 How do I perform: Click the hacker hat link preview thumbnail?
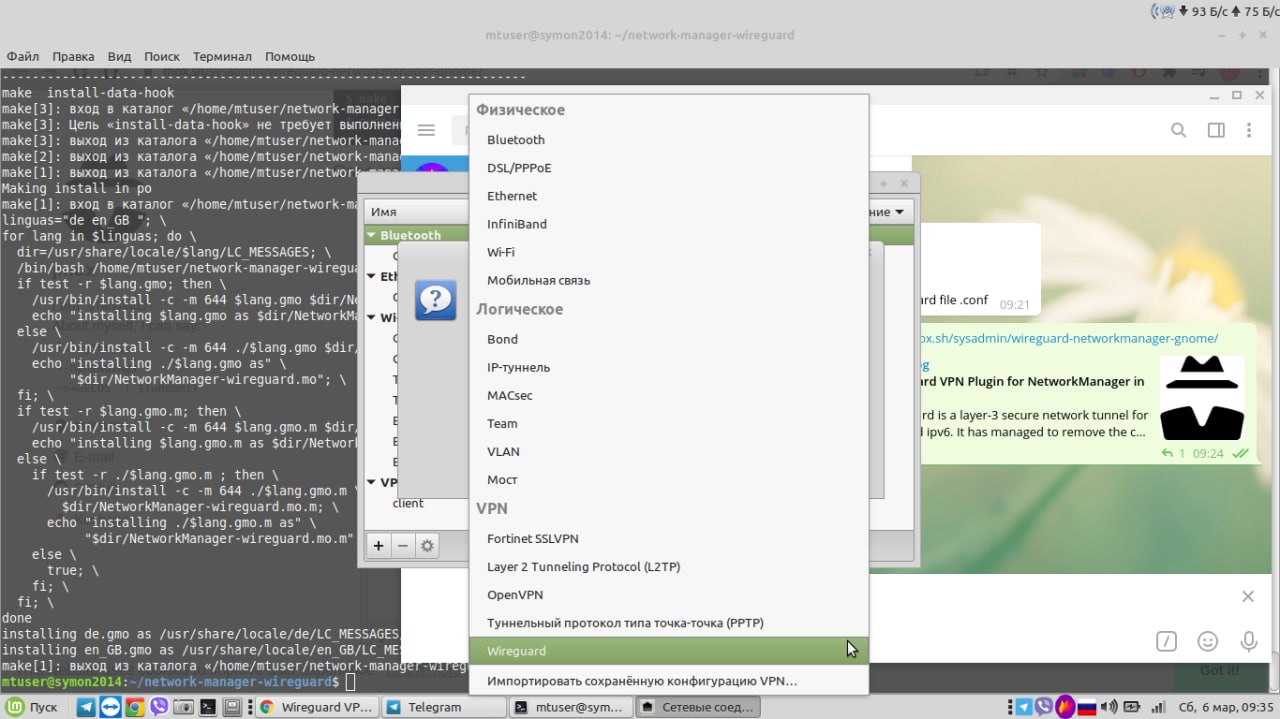pyautogui.click(x=1202, y=398)
